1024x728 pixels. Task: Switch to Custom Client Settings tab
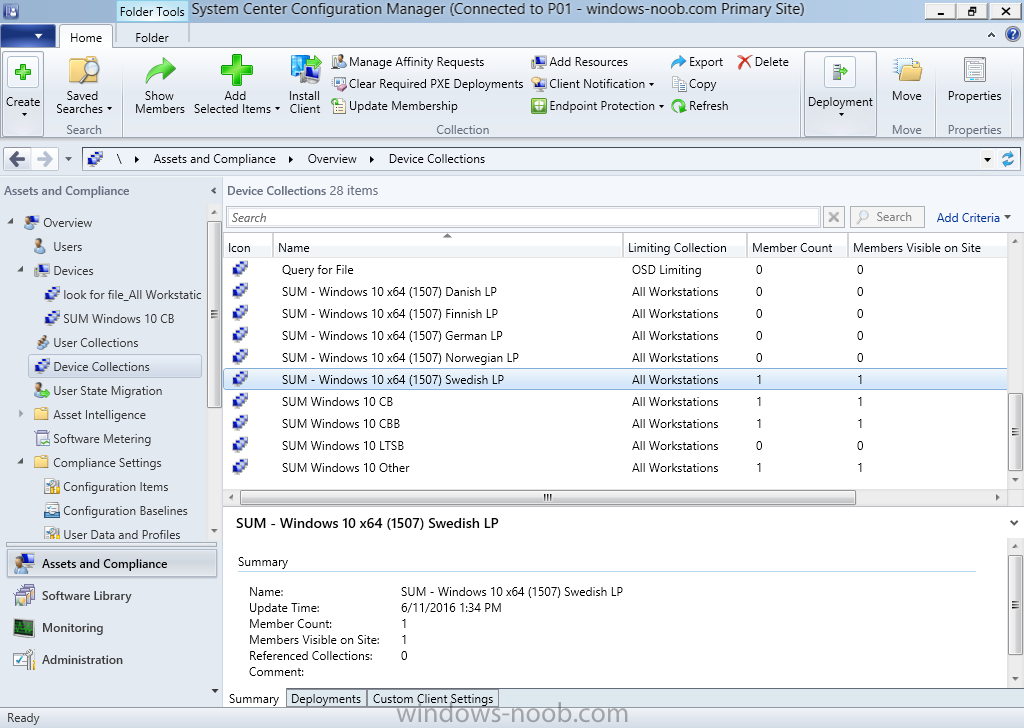click(x=432, y=699)
